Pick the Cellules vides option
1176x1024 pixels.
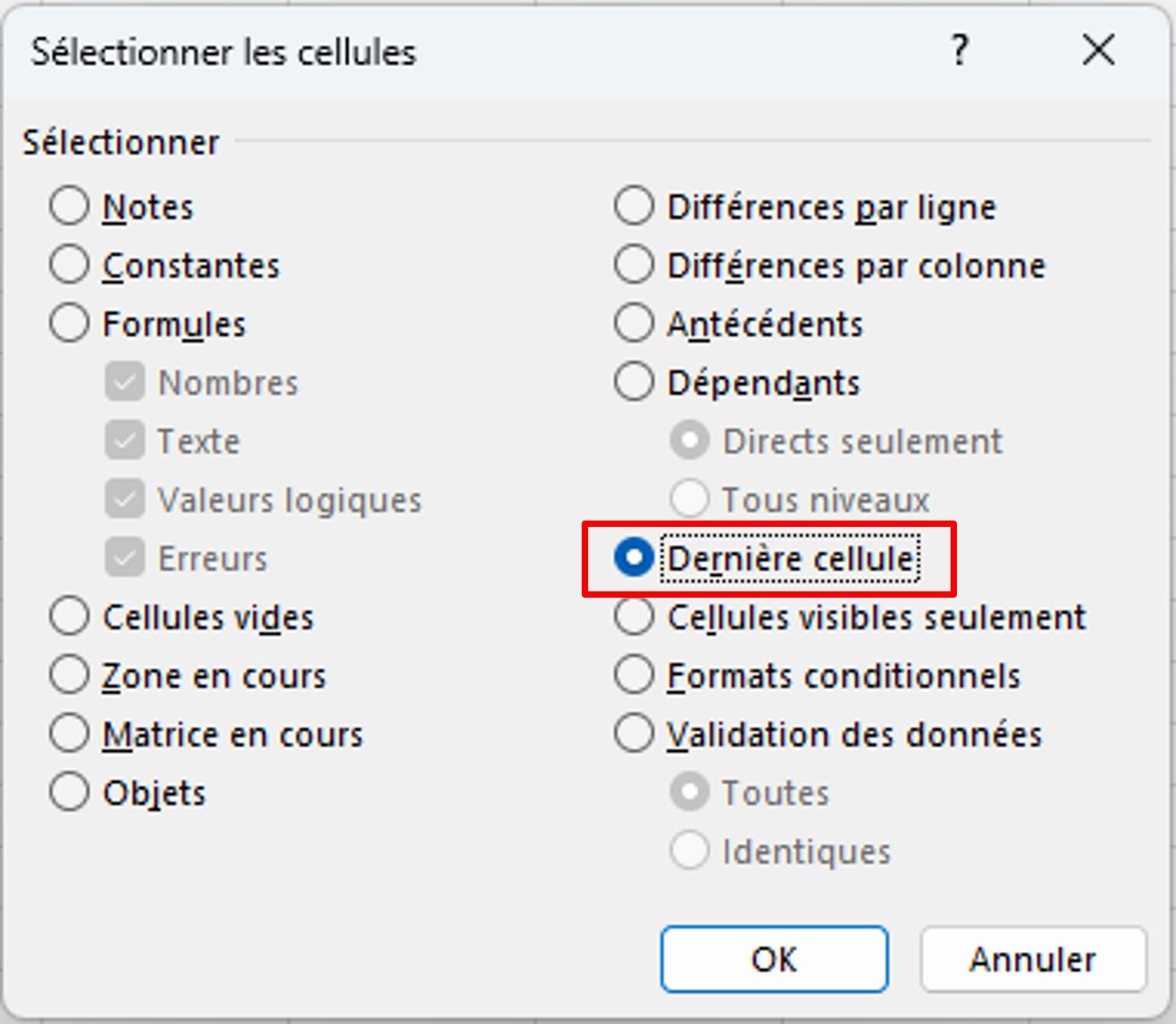(69, 617)
